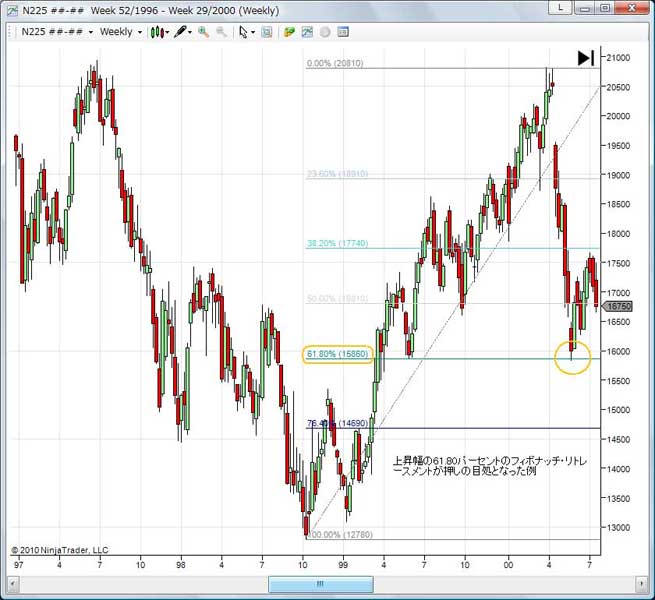The image size is (655, 600).
Task: Select the cursor pointer tool
Action: 243,32
